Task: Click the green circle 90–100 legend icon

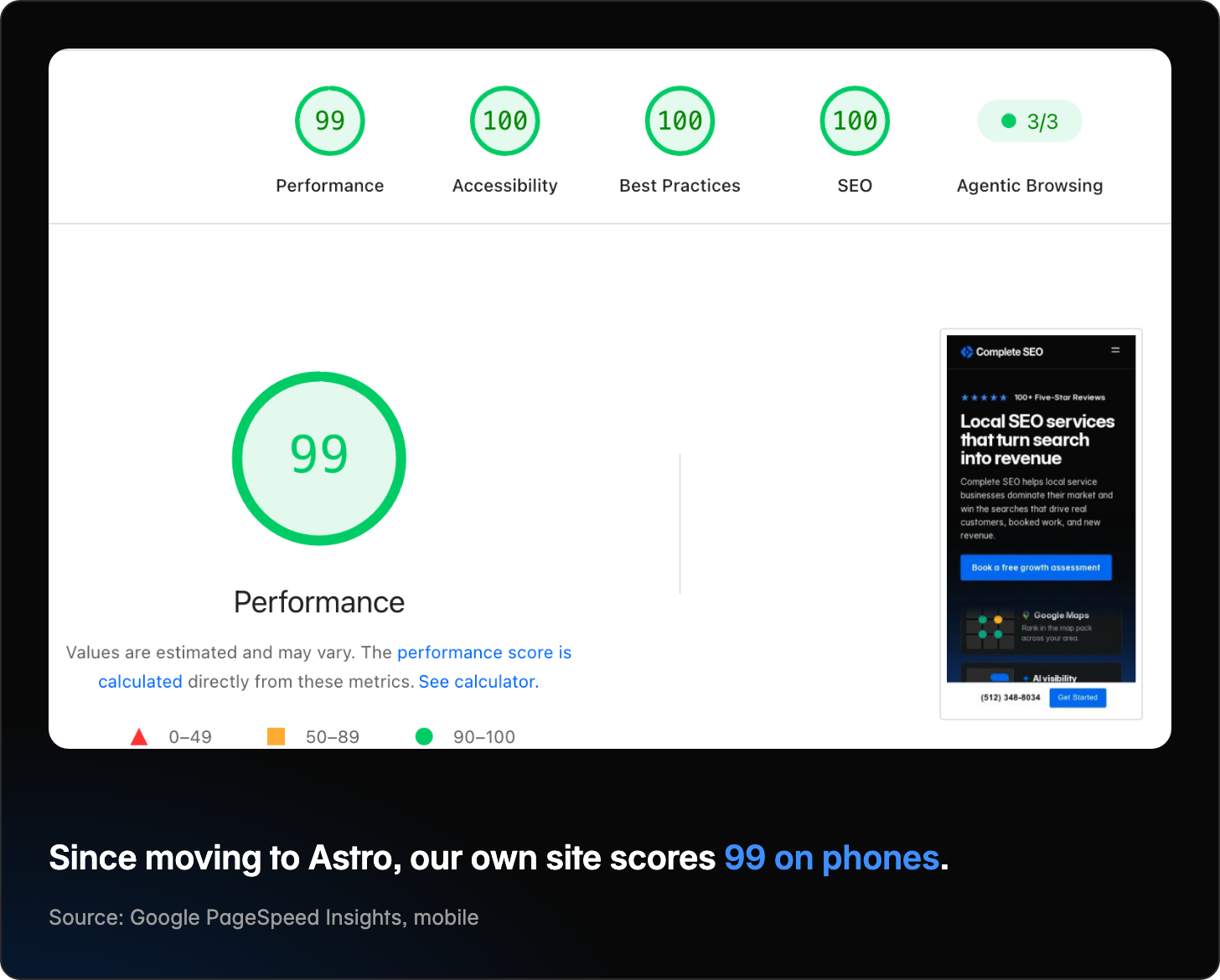Action: (424, 736)
